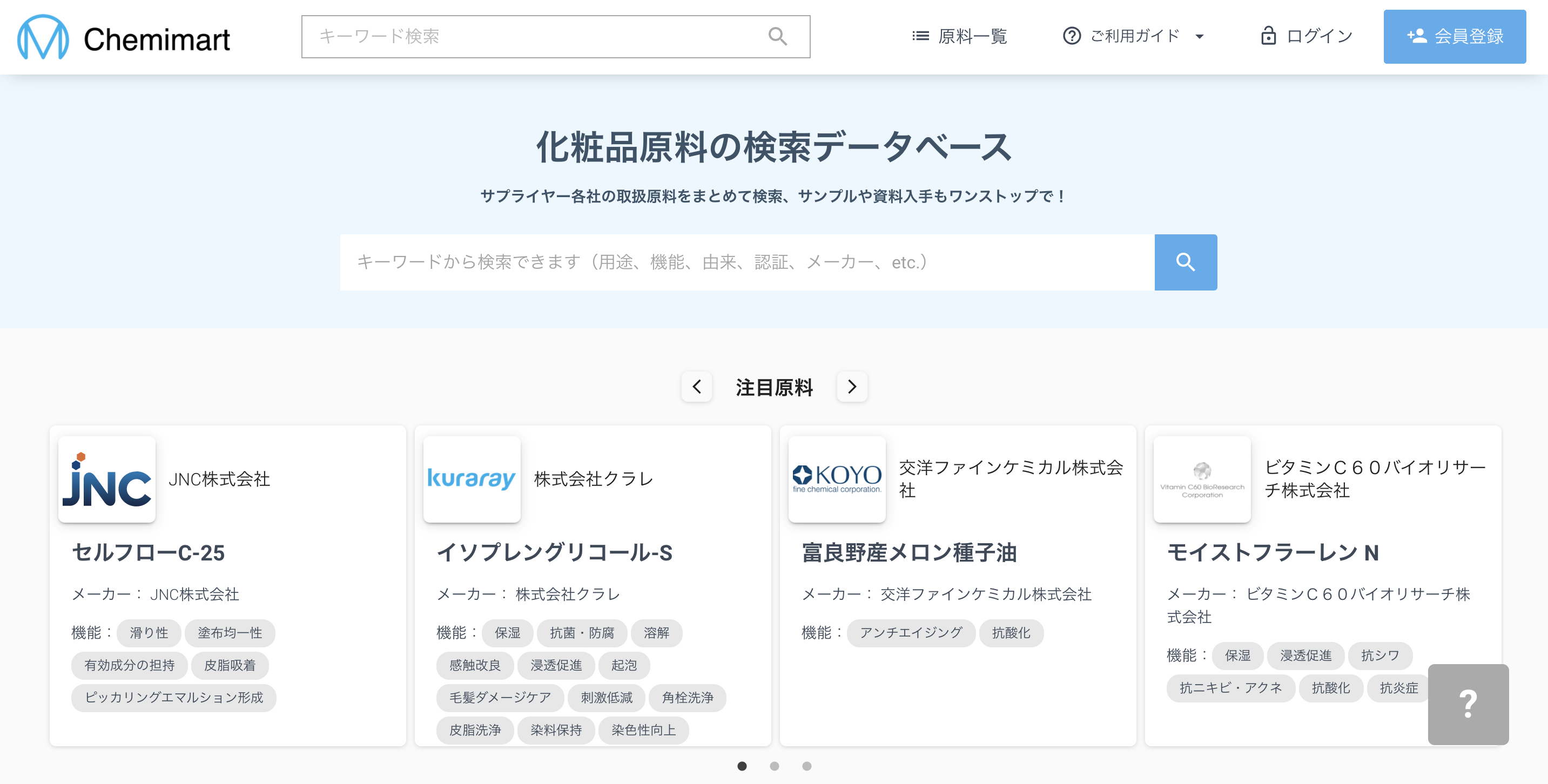Go to previous 注目原料 slide
The image size is (1548, 784).
[696, 387]
